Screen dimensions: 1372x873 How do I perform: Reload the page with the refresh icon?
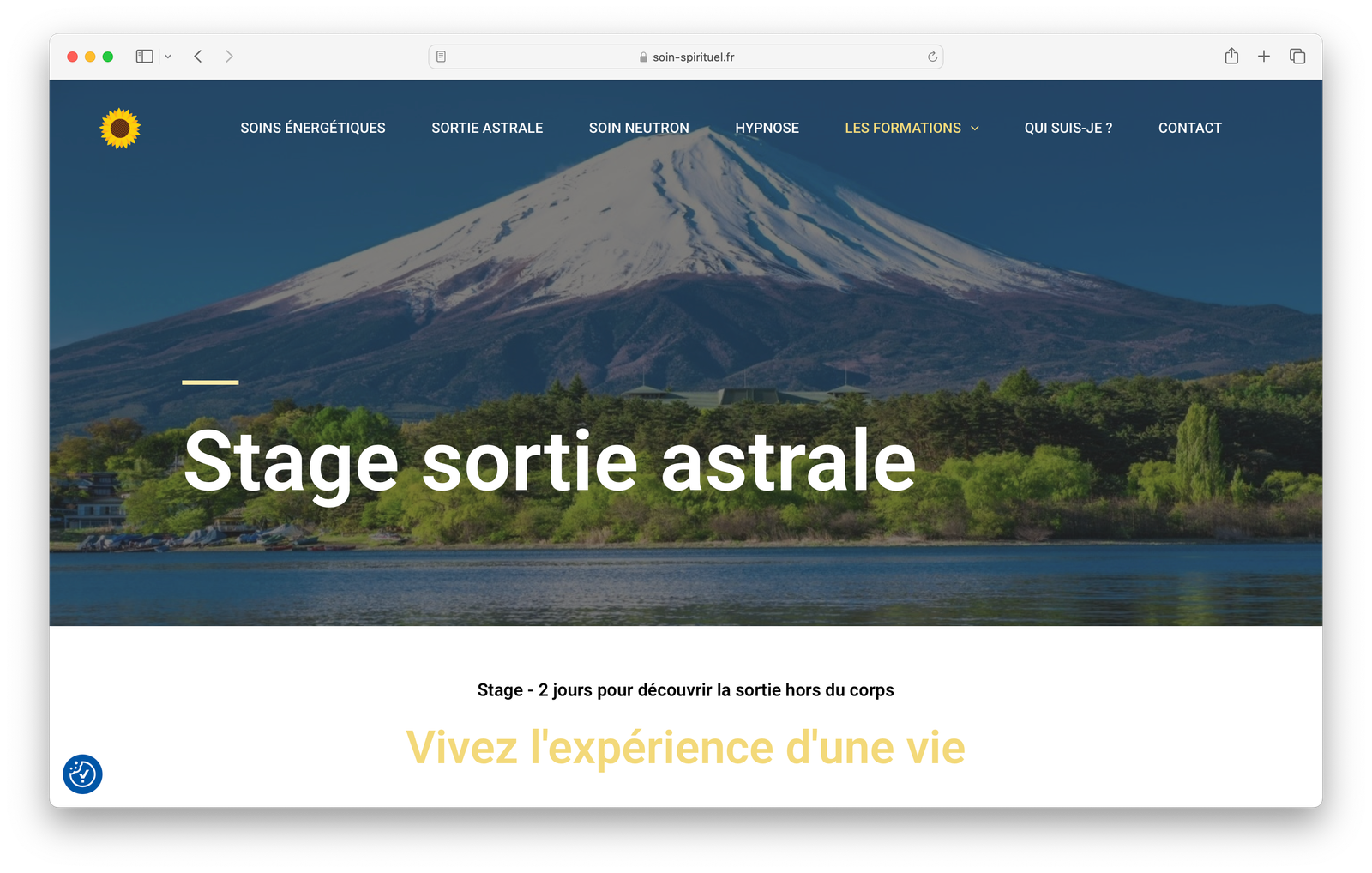(x=932, y=57)
